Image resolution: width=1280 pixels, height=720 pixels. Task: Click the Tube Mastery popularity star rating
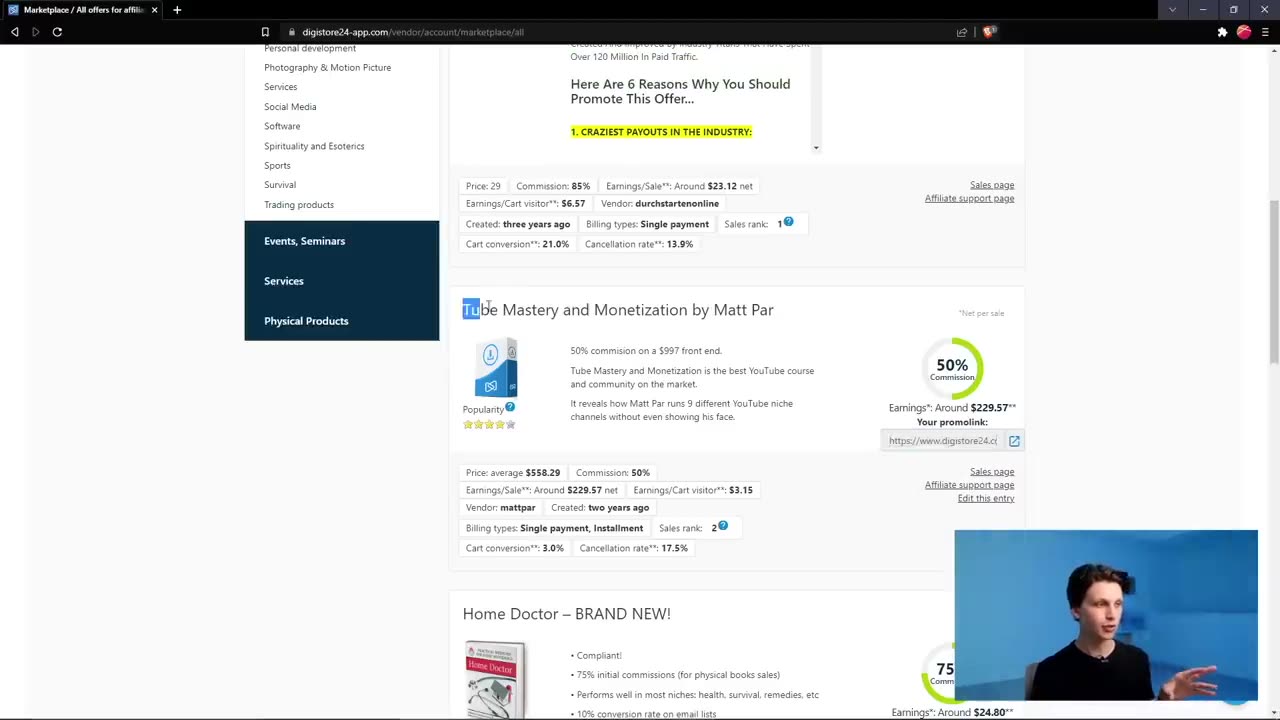click(x=489, y=424)
